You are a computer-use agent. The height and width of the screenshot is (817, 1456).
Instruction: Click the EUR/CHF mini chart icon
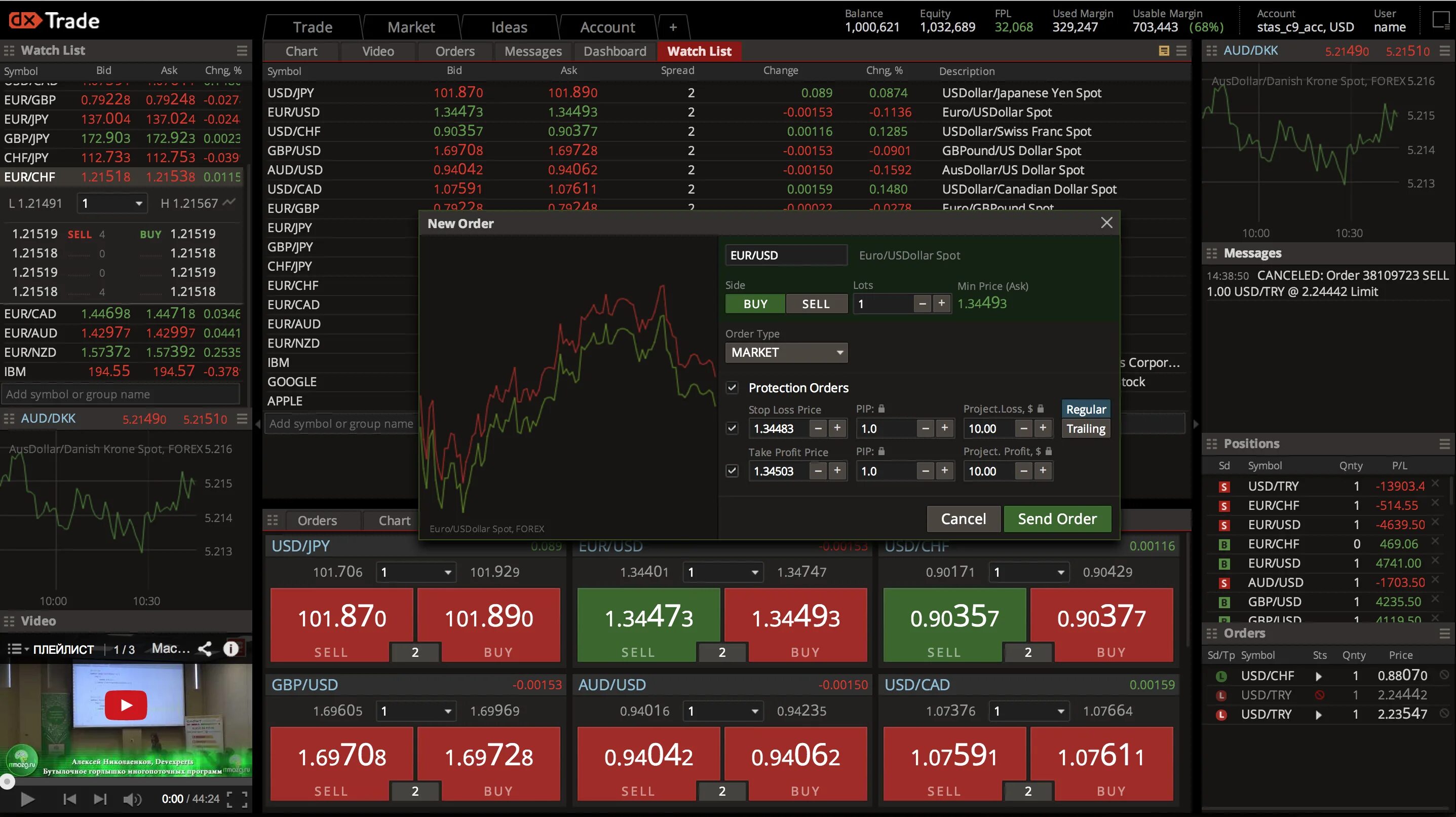pyautogui.click(x=229, y=202)
